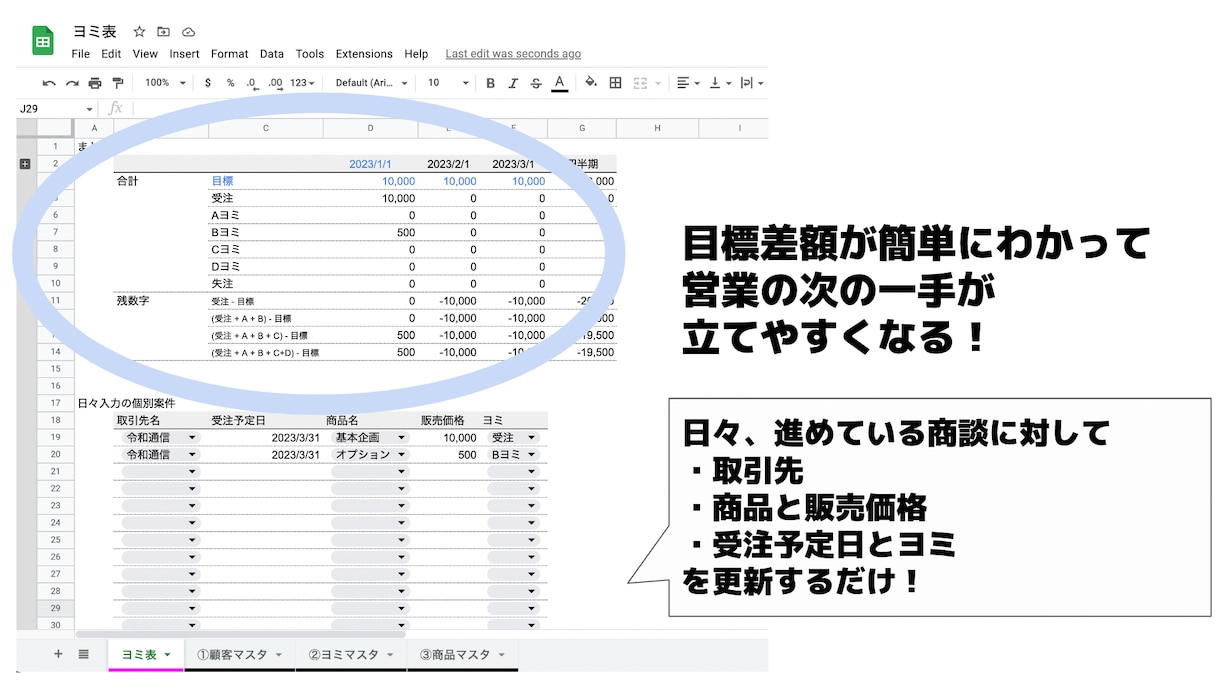
Task: Undo the last action
Action: coord(49,83)
